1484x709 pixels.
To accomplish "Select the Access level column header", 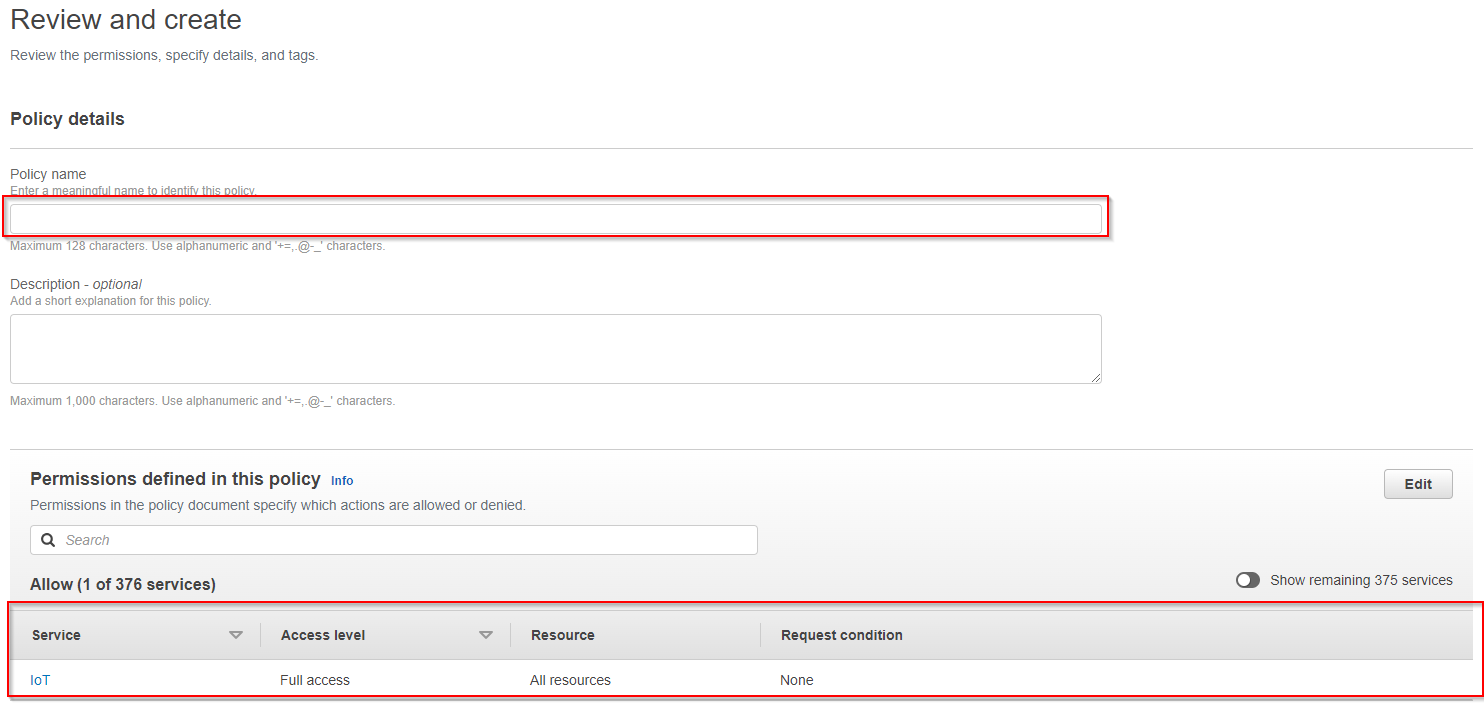I will tap(323, 635).
